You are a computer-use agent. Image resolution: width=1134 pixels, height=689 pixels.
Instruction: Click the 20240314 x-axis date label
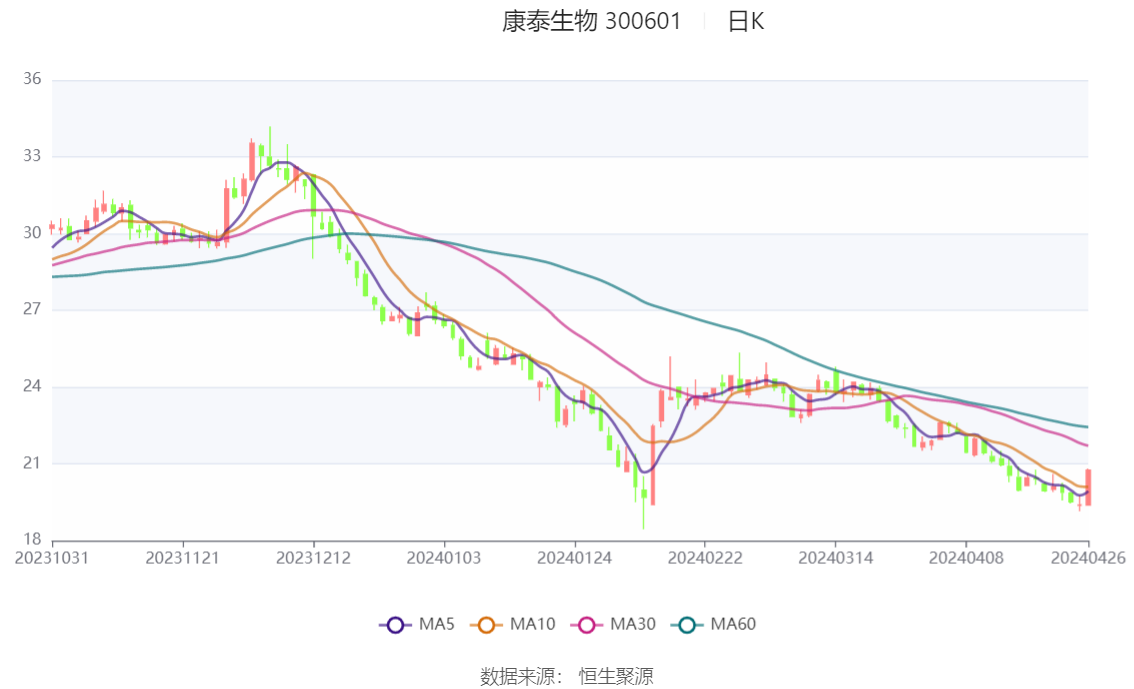click(x=835, y=558)
